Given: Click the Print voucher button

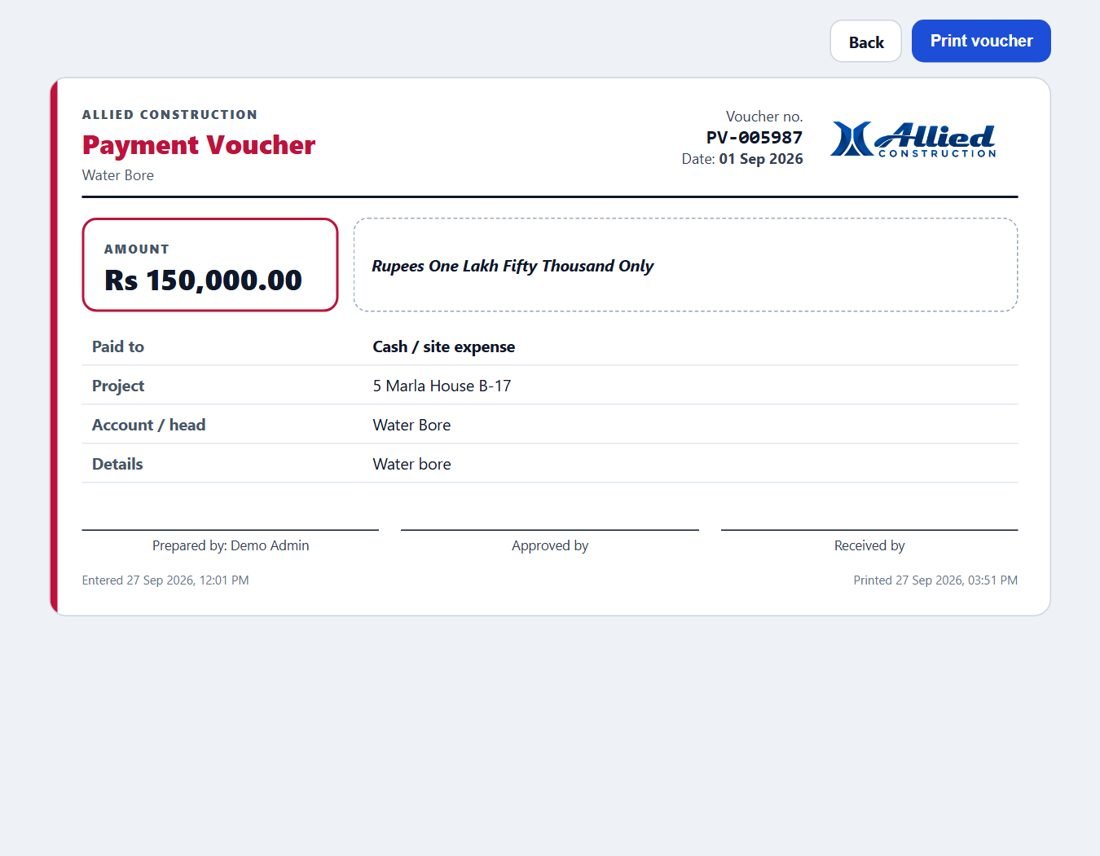Looking at the screenshot, I should tap(981, 41).
